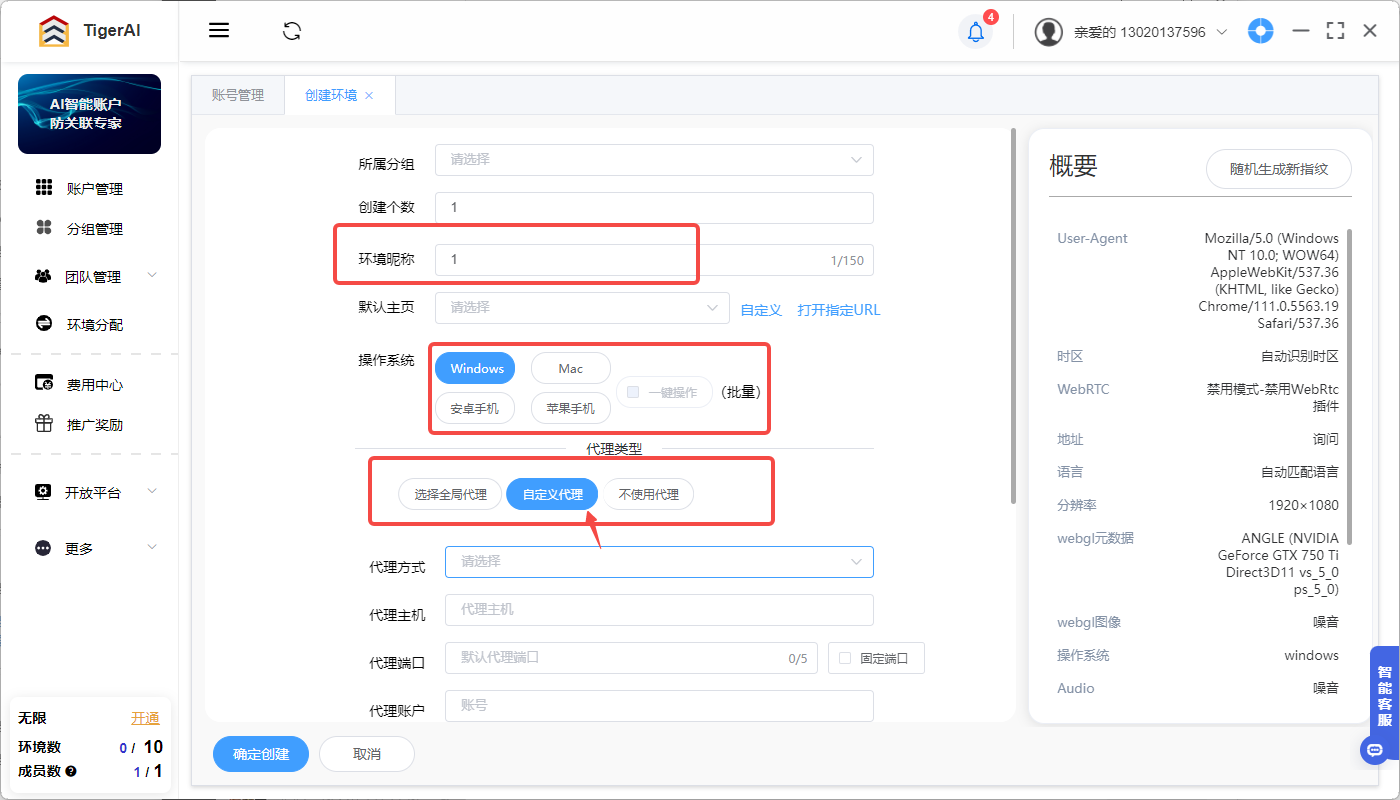
Task: Click the 1920×1080 resolution value
Action: 1303,505
